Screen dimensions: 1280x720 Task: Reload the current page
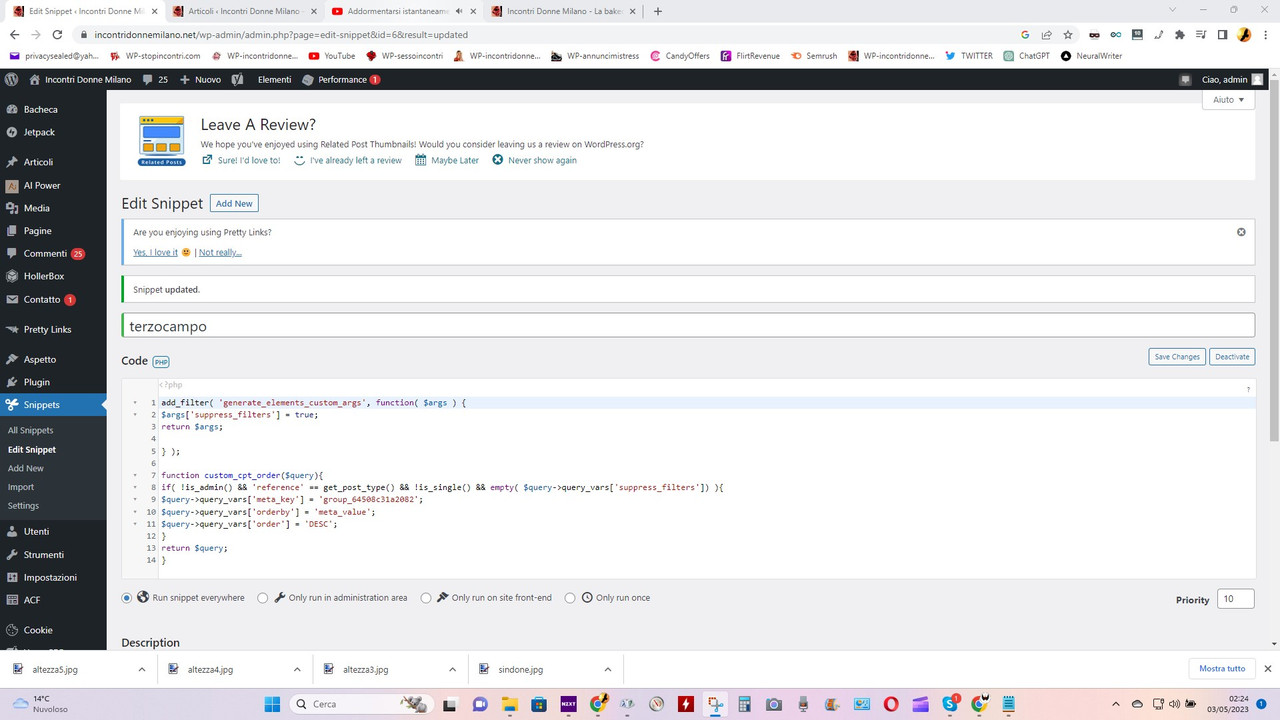pos(58,34)
